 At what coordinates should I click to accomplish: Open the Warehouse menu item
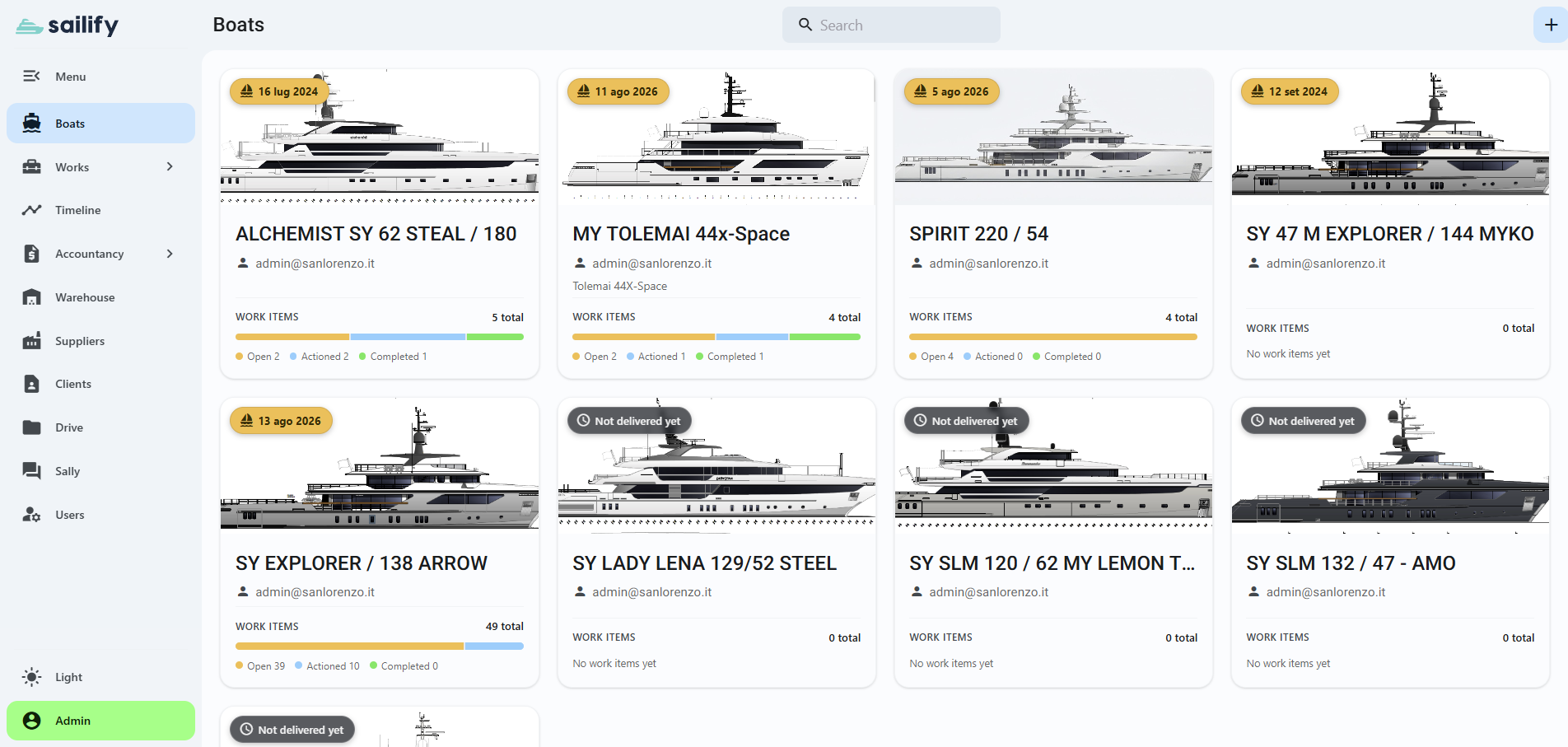[100, 297]
